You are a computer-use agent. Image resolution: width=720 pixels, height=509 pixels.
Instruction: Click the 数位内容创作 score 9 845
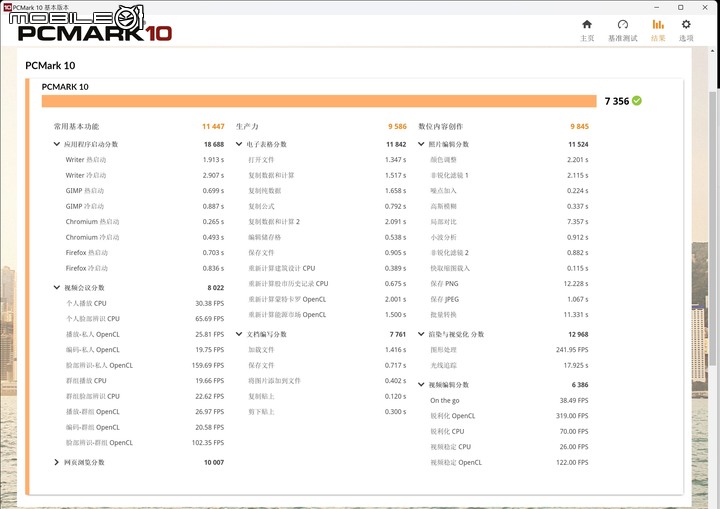[579, 126]
